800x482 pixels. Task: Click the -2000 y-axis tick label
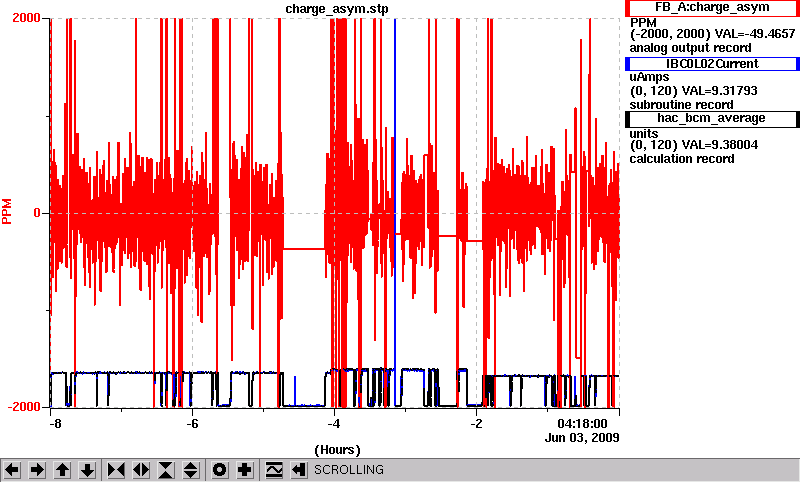point(24,407)
